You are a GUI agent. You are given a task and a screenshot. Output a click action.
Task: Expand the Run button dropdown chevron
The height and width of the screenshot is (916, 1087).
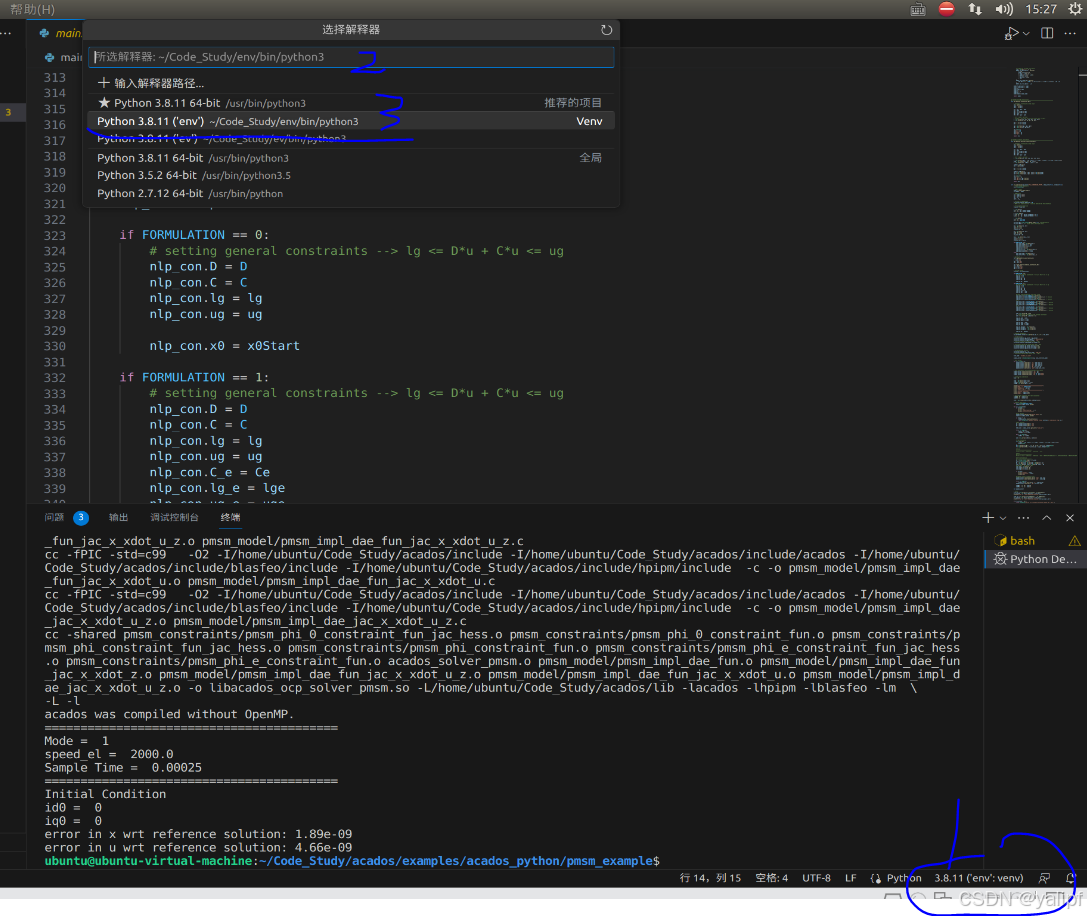coord(1026,33)
